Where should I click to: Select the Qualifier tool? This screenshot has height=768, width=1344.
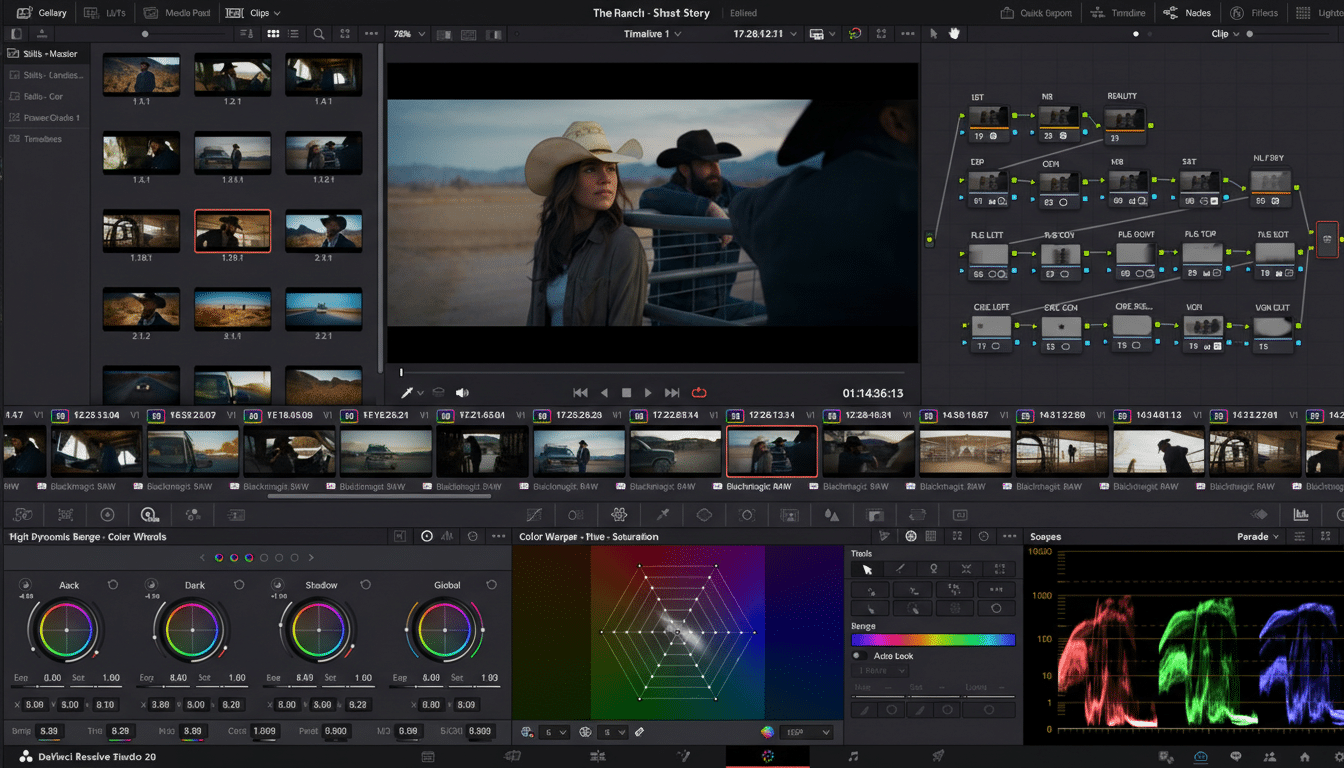[663, 514]
